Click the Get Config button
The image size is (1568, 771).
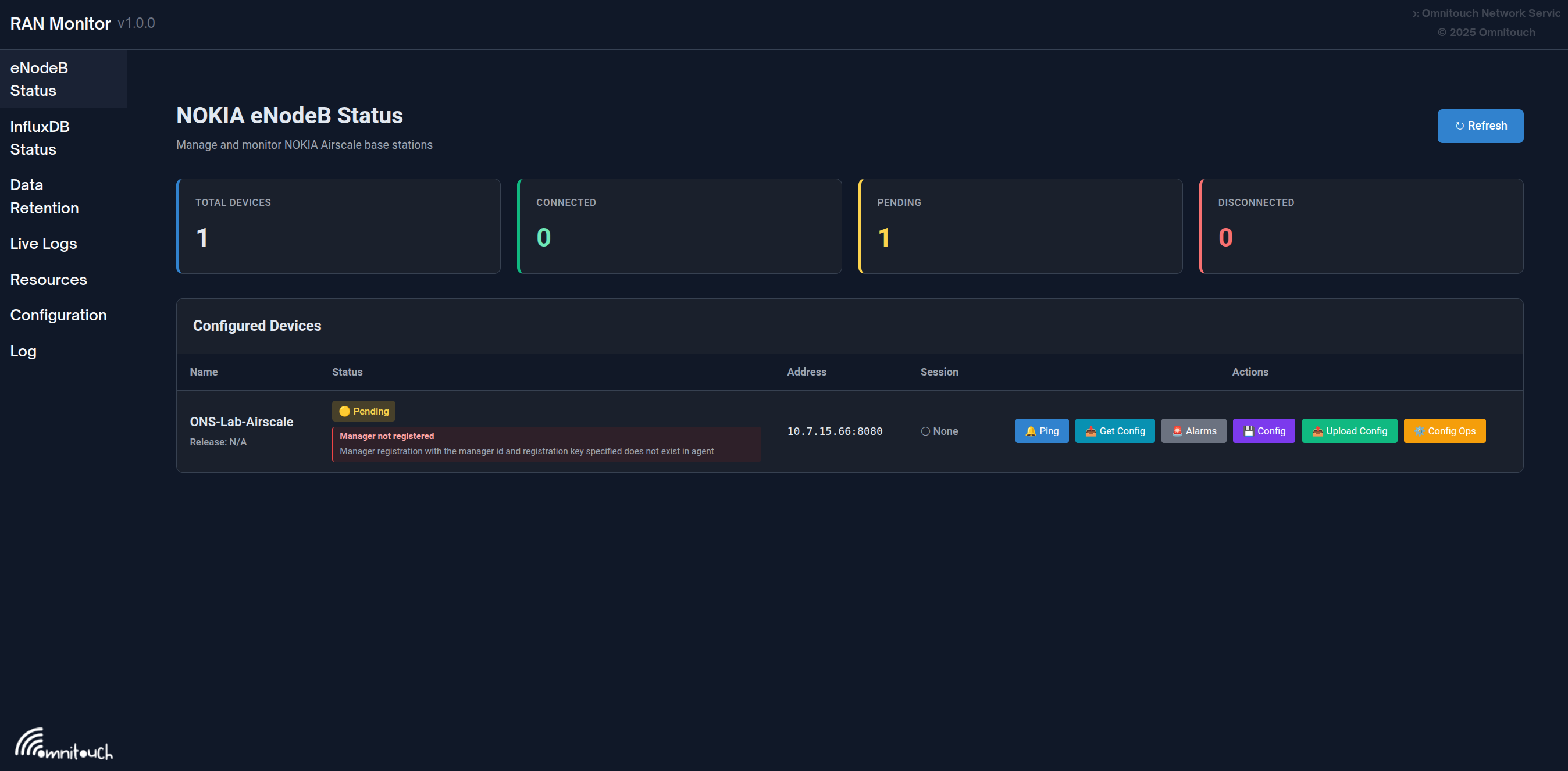click(1114, 431)
